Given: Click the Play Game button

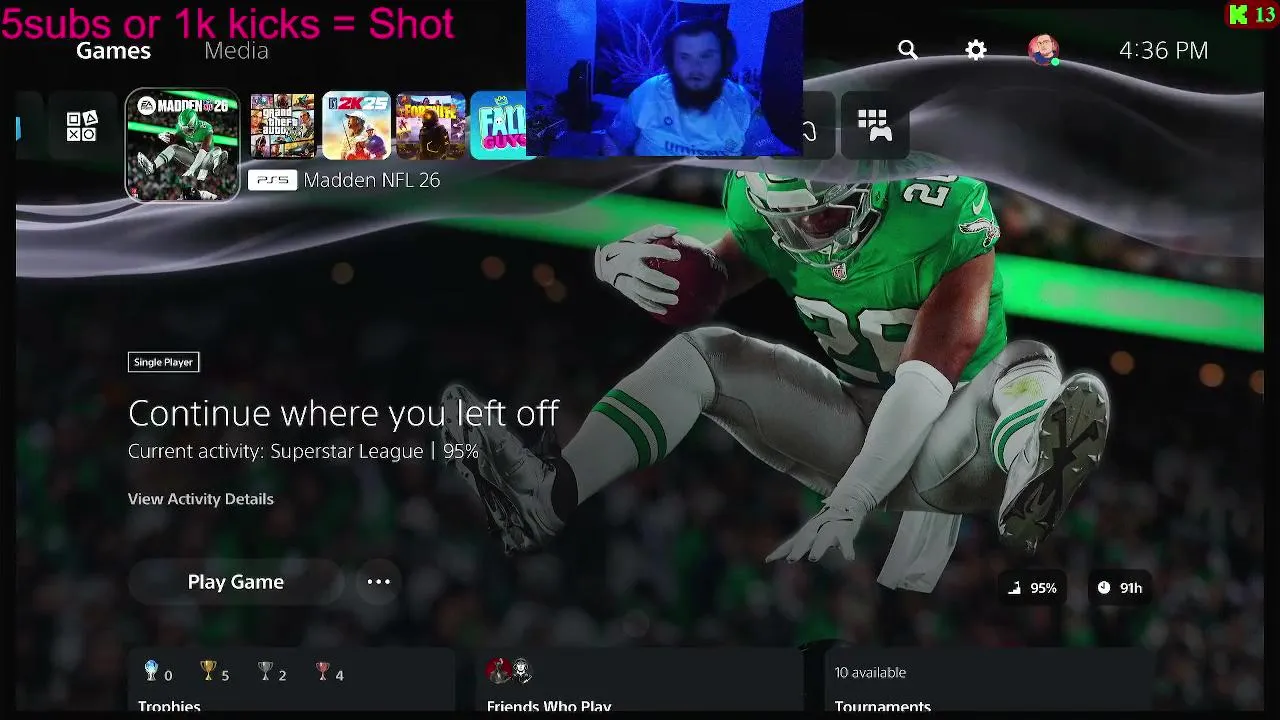Looking at the screenshot, I should pyautogui.click(x=236, y=582).
